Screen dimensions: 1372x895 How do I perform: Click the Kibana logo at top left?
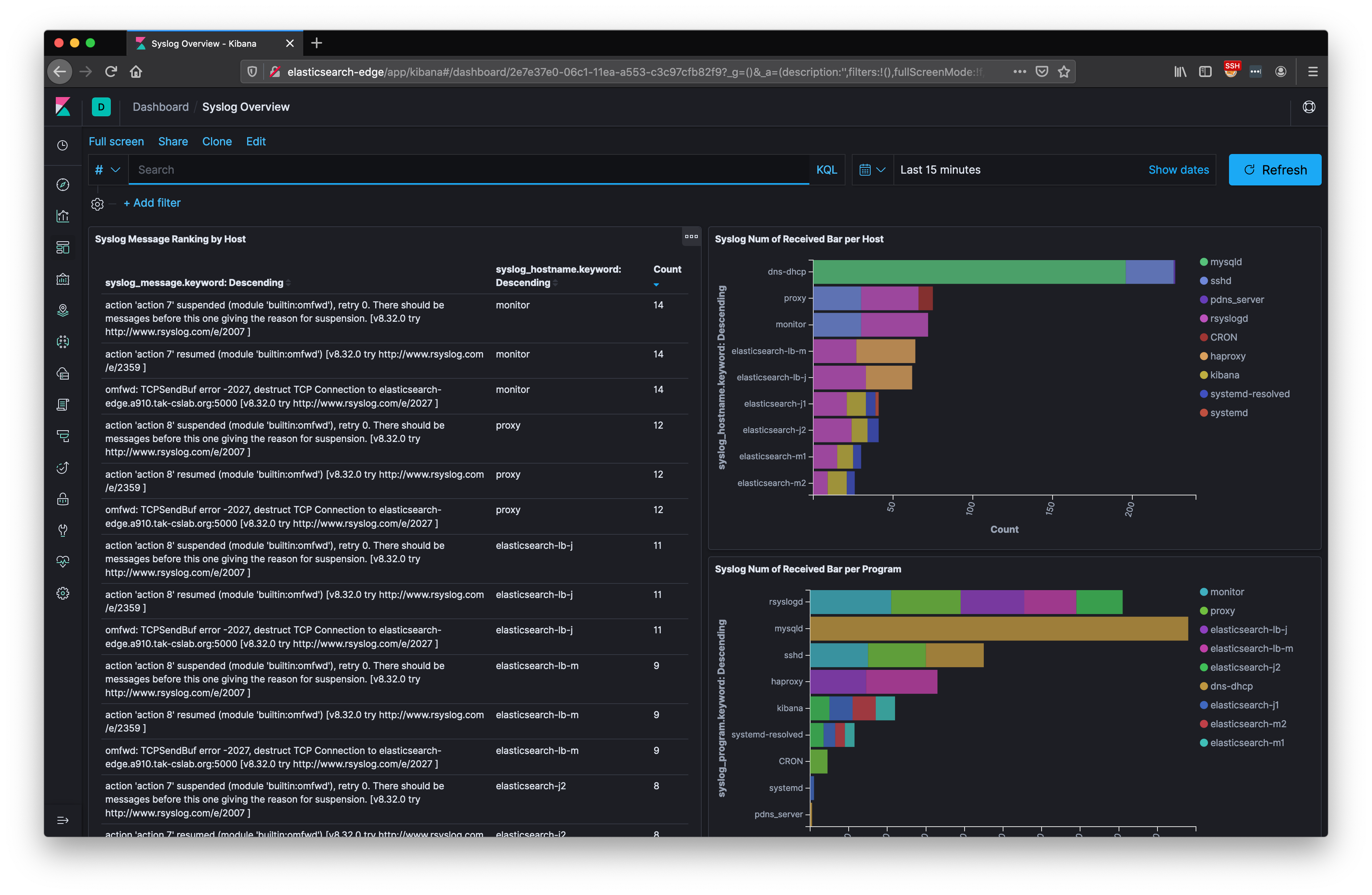coord(63,106)
